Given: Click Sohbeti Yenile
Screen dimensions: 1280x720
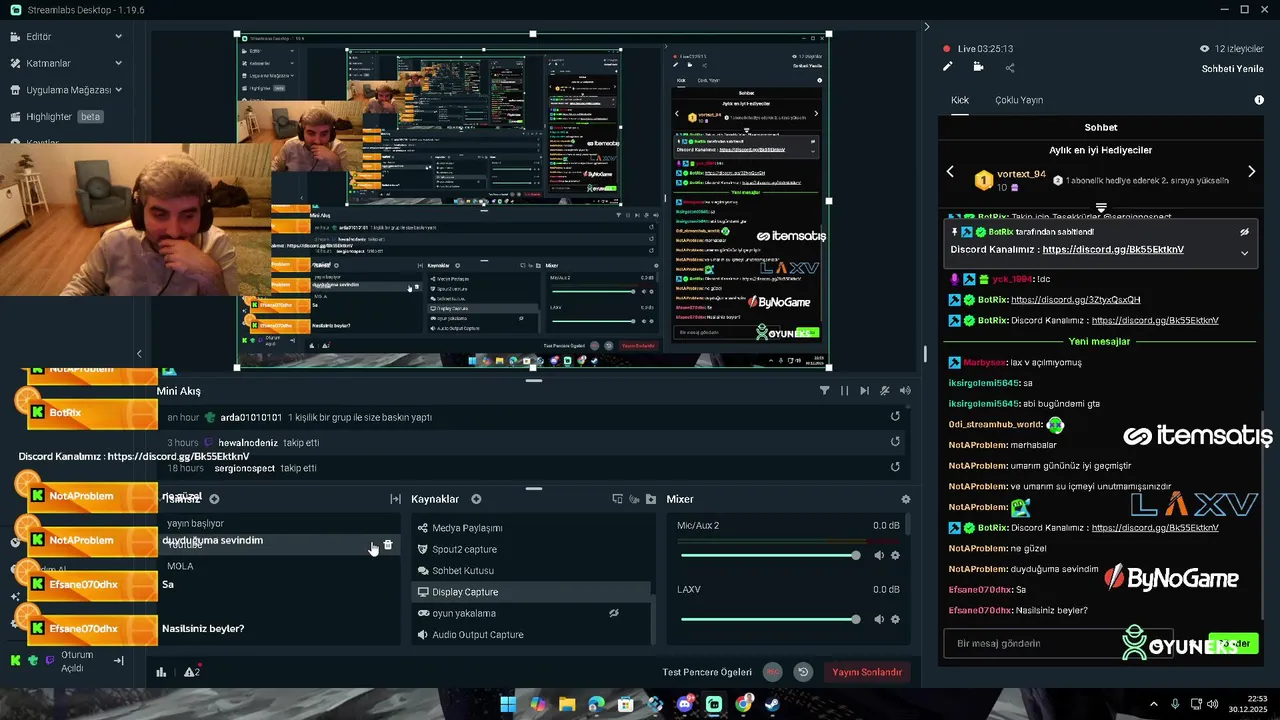Looking at the screenshot, I should [1232, 69].
